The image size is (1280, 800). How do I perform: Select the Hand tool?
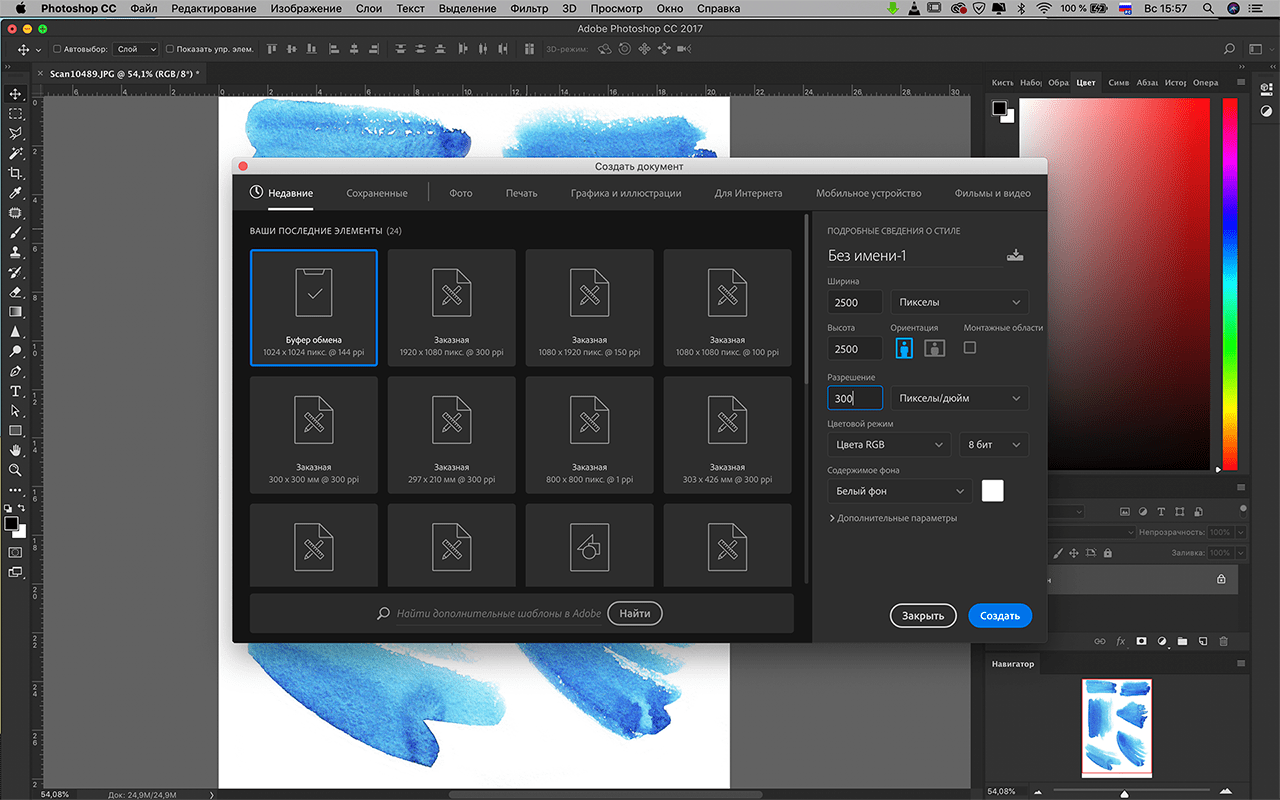(15, 450)
